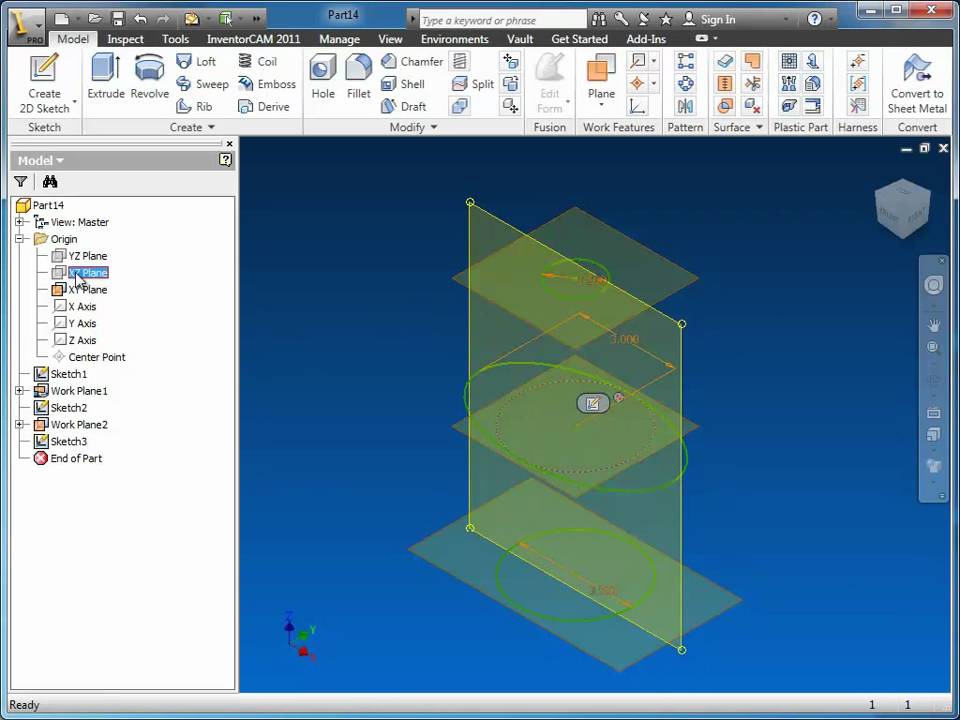
Task: Click the Thicken/Offset surface icon
Action: pos(725,61)
